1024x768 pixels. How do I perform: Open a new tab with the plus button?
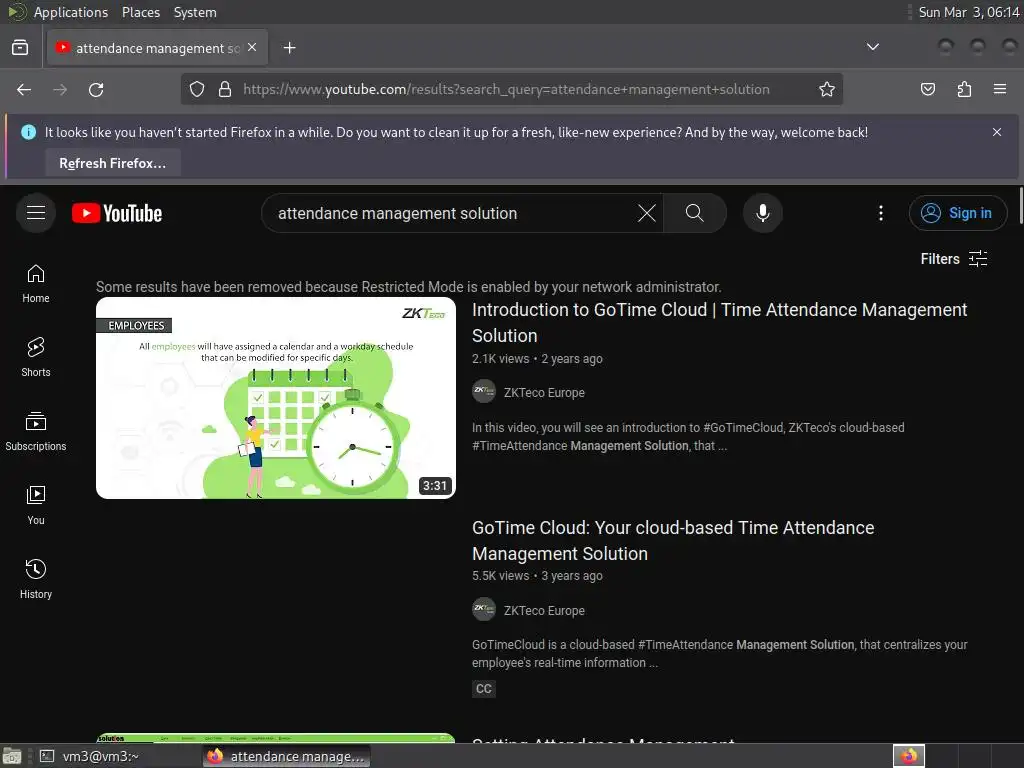click(289, 48)
